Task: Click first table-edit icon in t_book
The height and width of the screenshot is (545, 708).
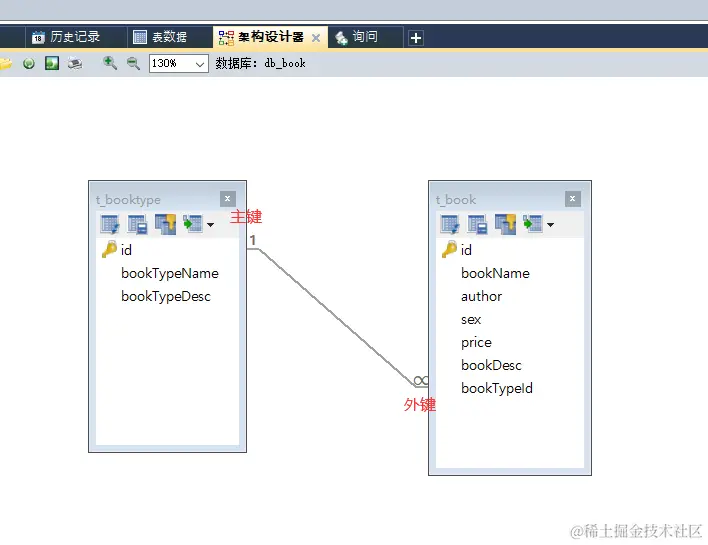Action: (x=450, y=224)
